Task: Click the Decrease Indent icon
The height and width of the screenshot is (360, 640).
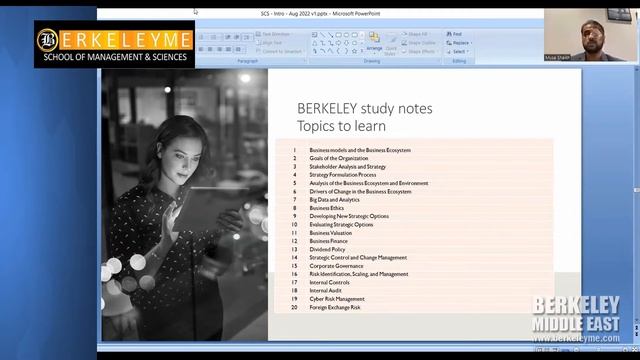Action: point(228,37)
